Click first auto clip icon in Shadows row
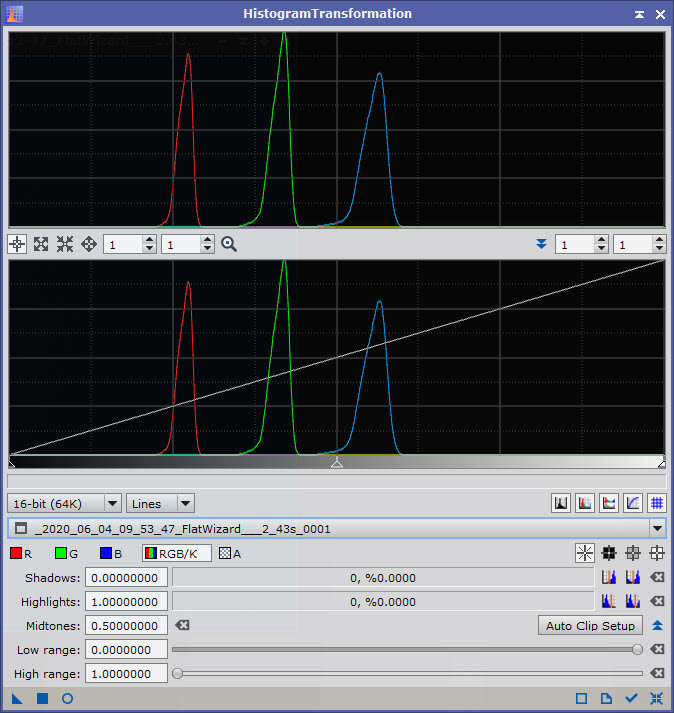The image size is (674, 713). point(609,577)
